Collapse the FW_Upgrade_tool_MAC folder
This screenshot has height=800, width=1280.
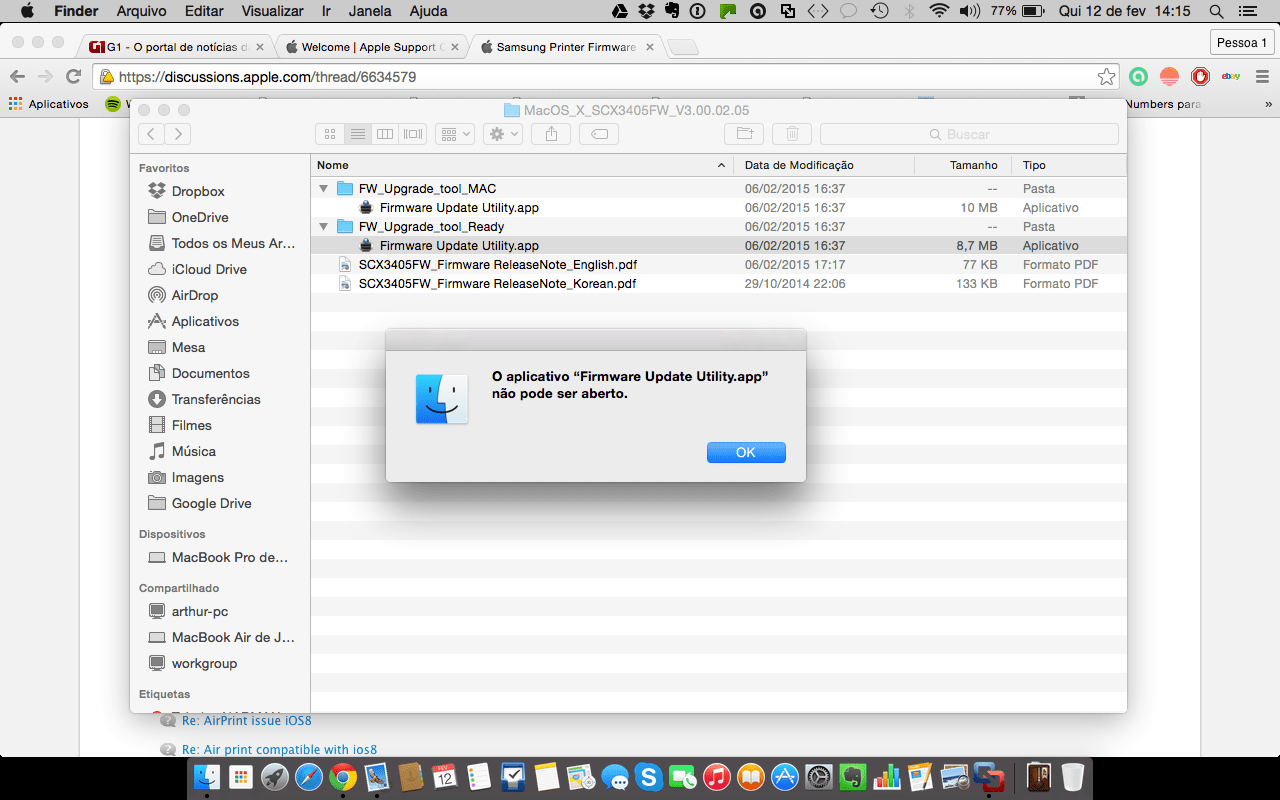323,188
